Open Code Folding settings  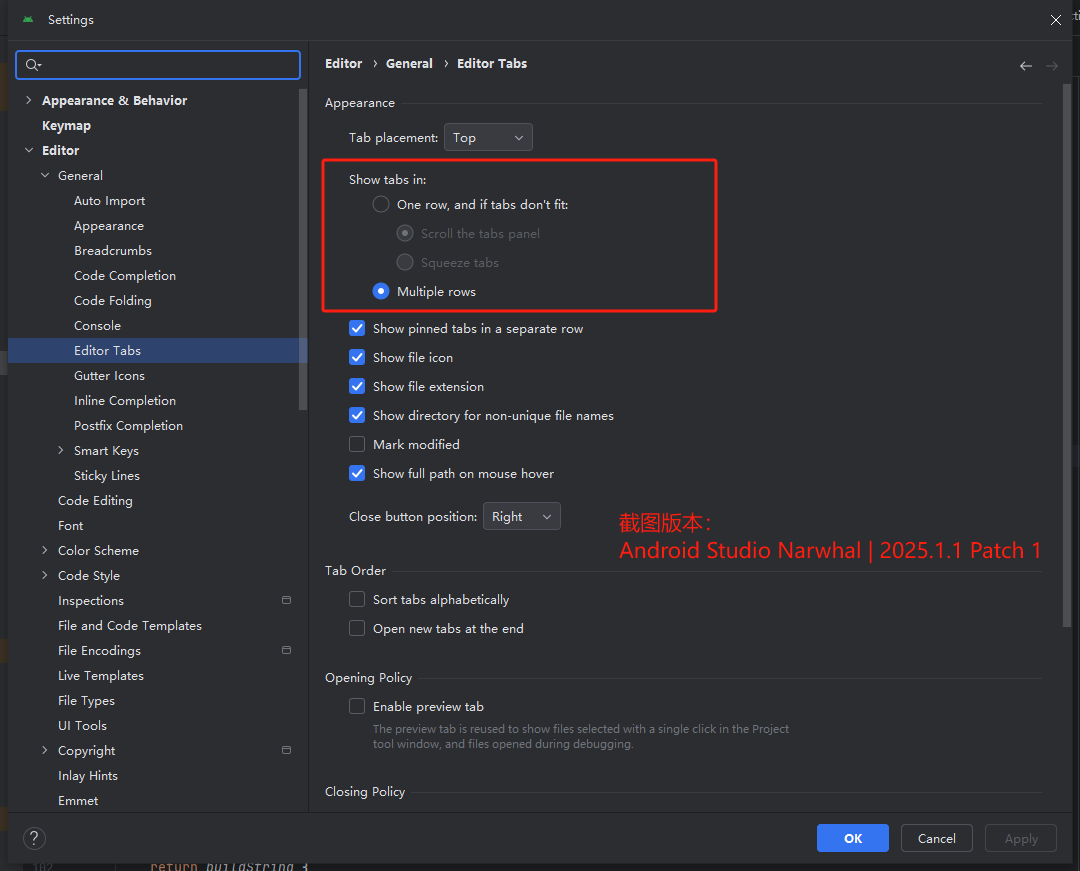113,300
